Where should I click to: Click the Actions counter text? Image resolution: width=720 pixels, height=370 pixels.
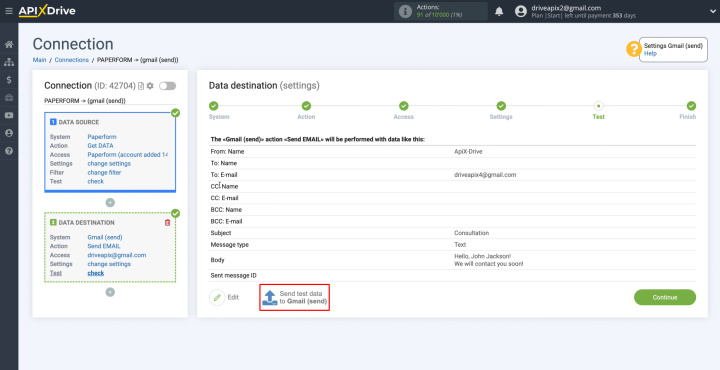coord(439,11)
